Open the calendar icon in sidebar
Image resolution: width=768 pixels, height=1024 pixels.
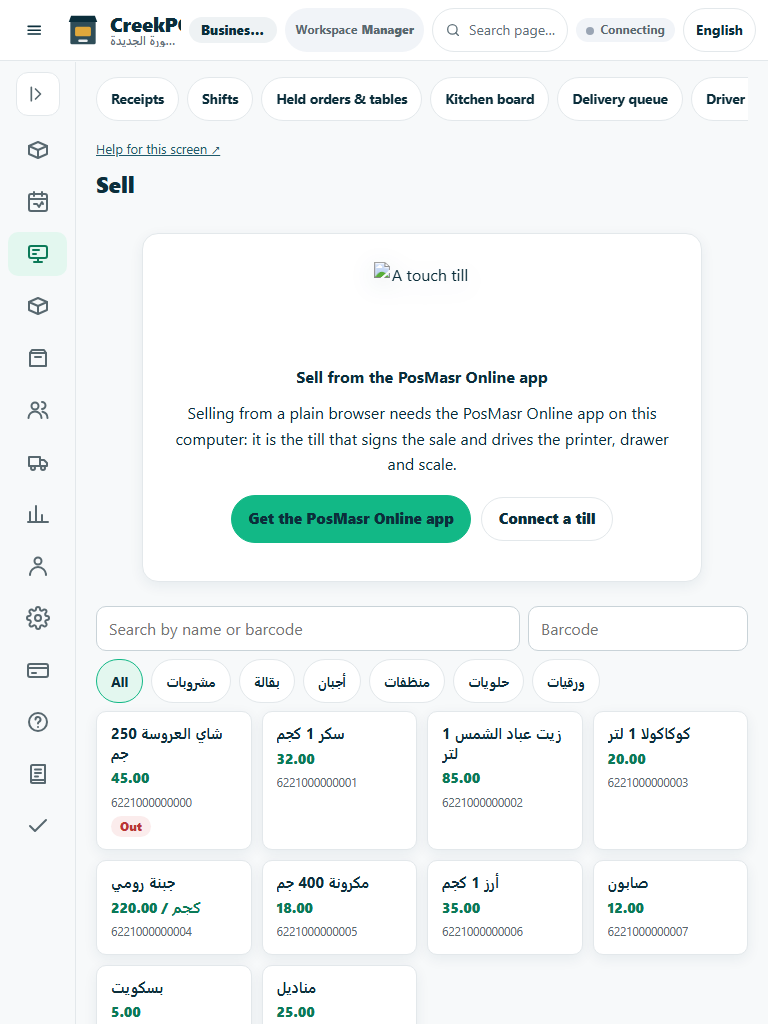pyautogui.click(x=38, y=202)
